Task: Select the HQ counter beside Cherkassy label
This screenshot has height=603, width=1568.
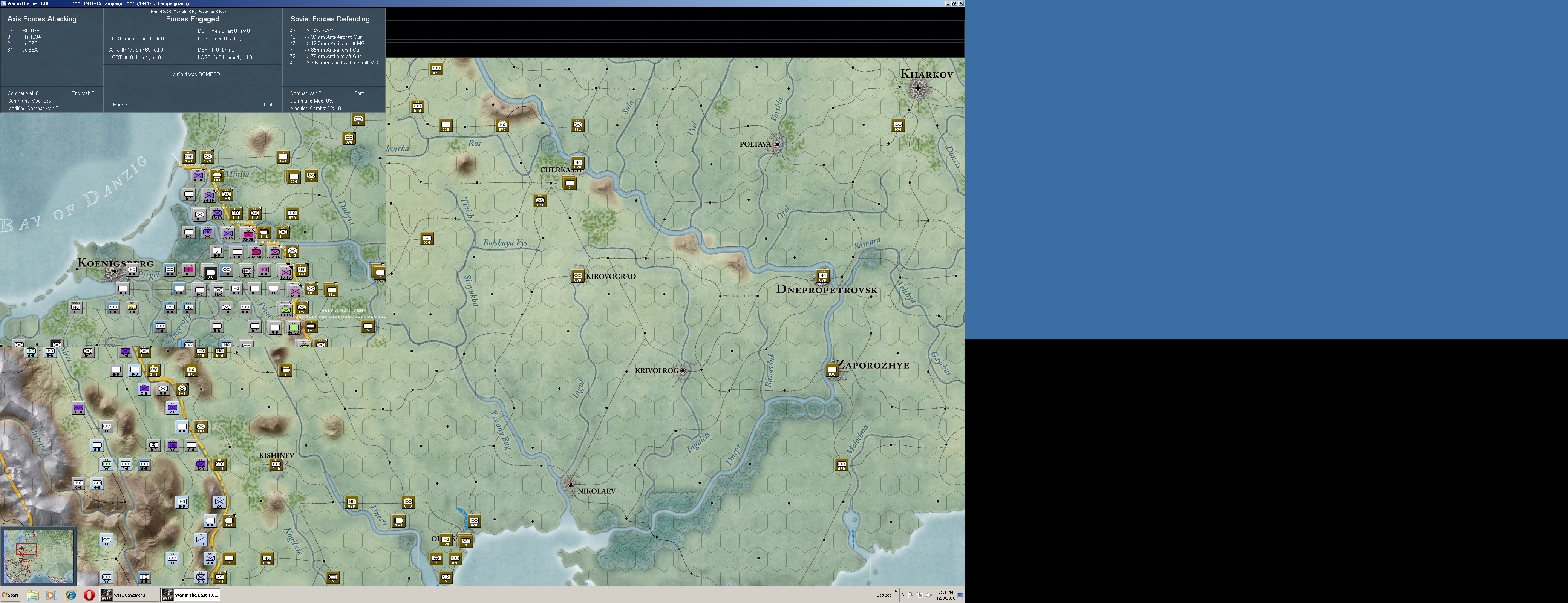Action: coord(578,164)
